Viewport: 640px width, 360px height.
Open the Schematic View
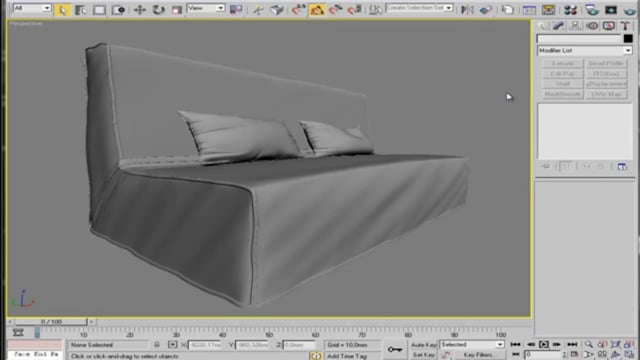click(549, 9)
